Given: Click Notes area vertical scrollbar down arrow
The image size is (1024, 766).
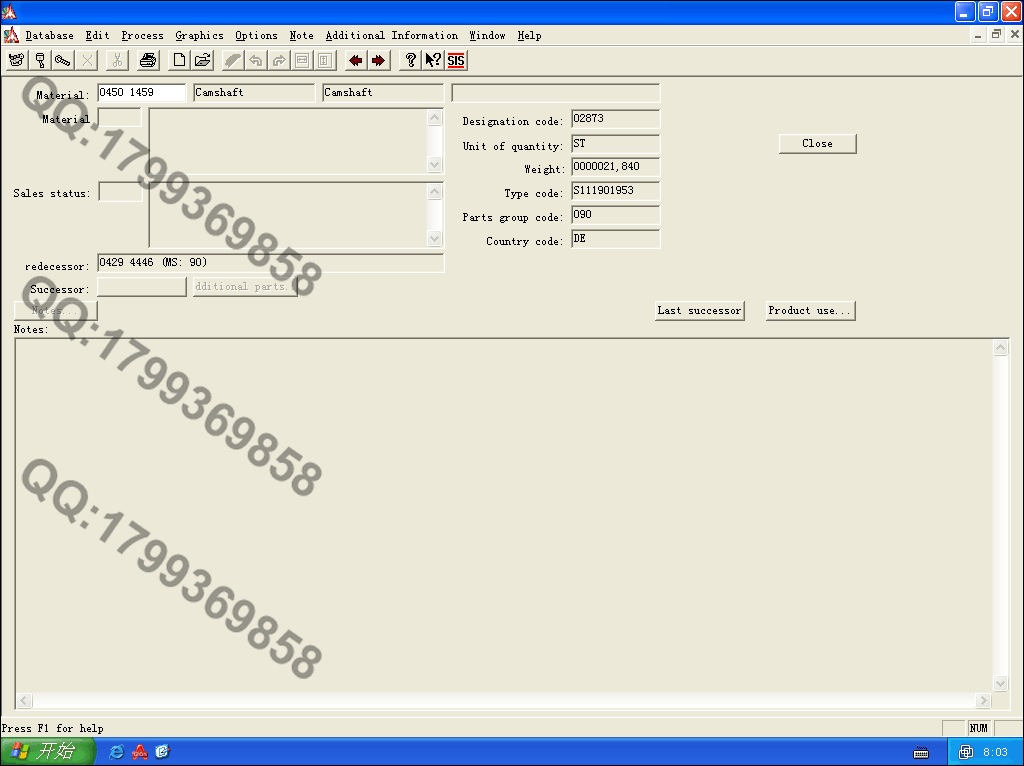Looking at the screenshot, I should 1000,681.
